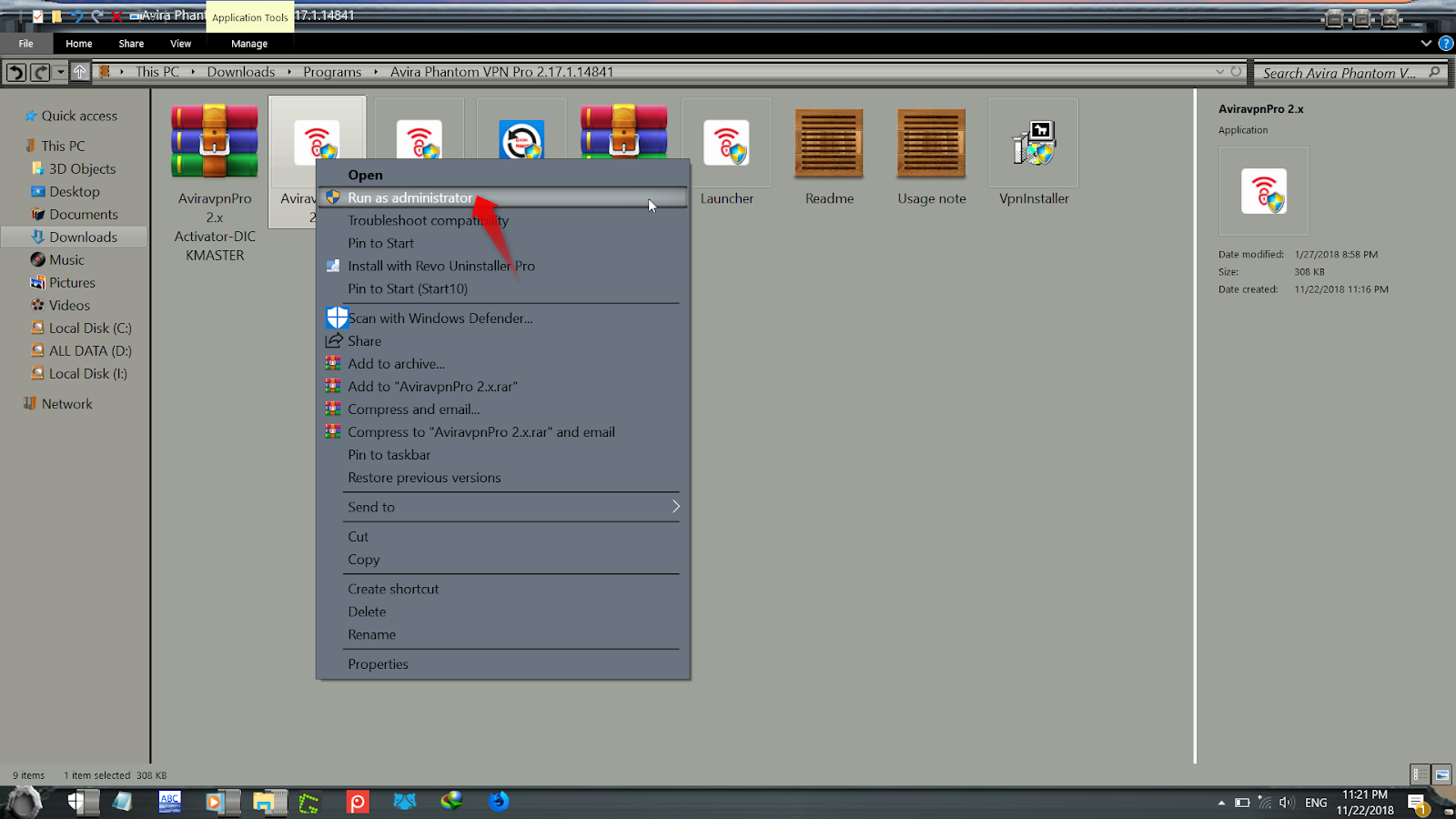The height and width of the screenshot is (819, 1456).
Task: Open Explorer help question-mark icon
Action: 1445,43
